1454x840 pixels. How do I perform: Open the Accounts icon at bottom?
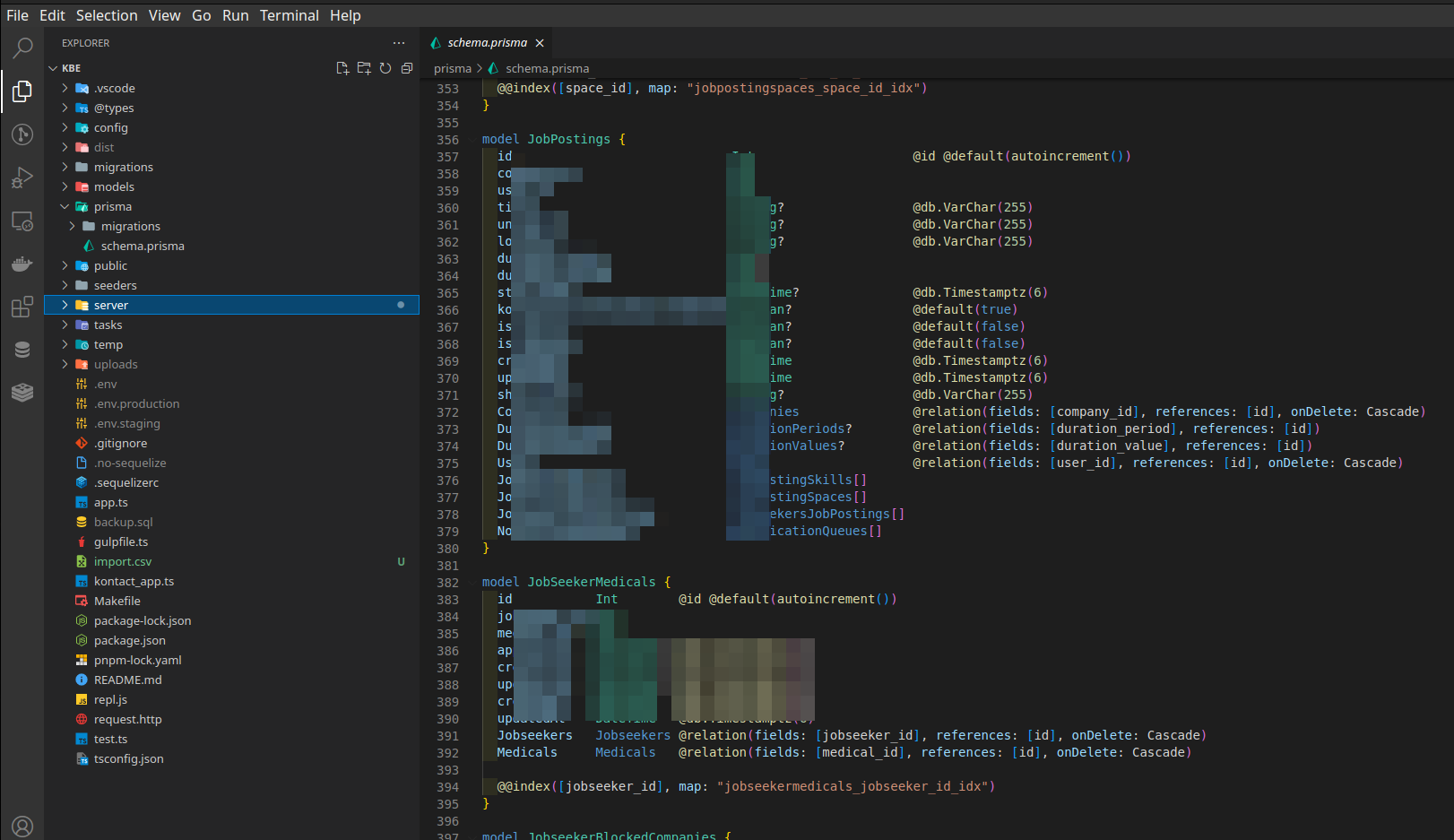coord(22,826)
